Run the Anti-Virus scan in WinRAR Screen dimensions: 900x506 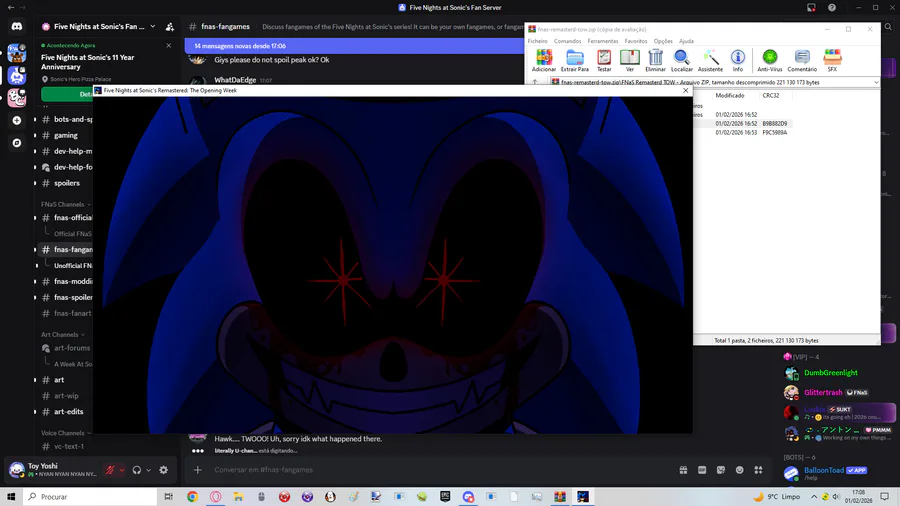click(x=769, y=60)
